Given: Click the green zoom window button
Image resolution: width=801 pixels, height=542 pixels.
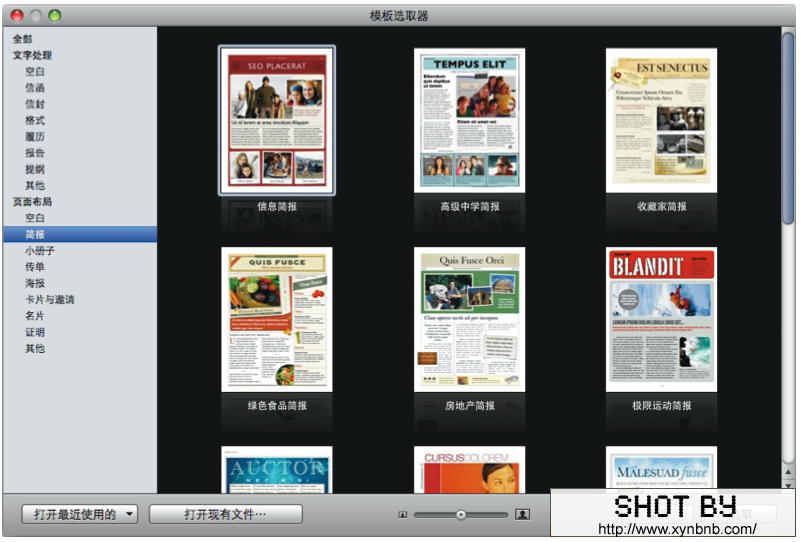Looking at the screenshot, I should (x=55, y=15).
